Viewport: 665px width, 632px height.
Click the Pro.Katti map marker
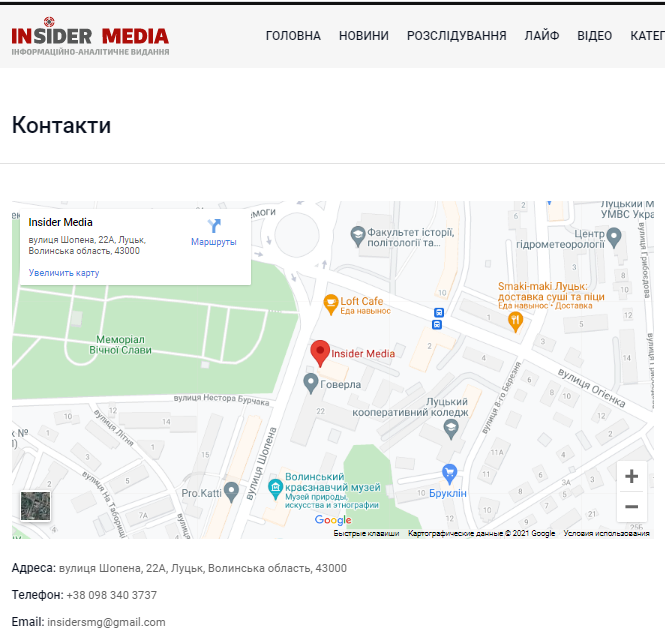tap(232, 491)
